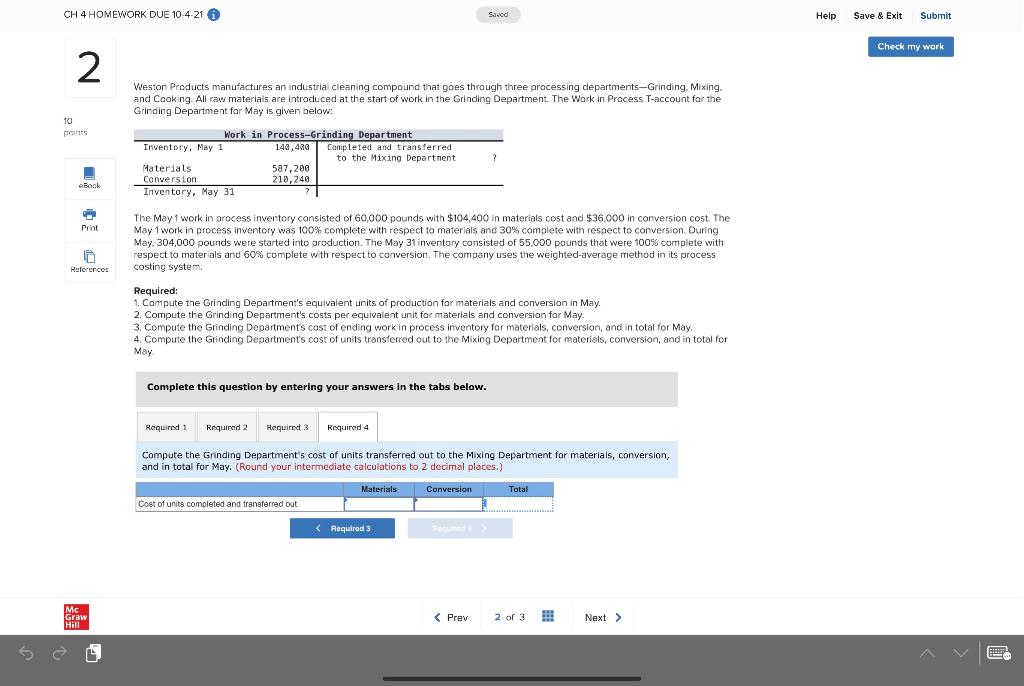The image size is (1024, 686).
Task: Open the References sidebar icon
Action: pyautogui.click(x=89, y=261)
